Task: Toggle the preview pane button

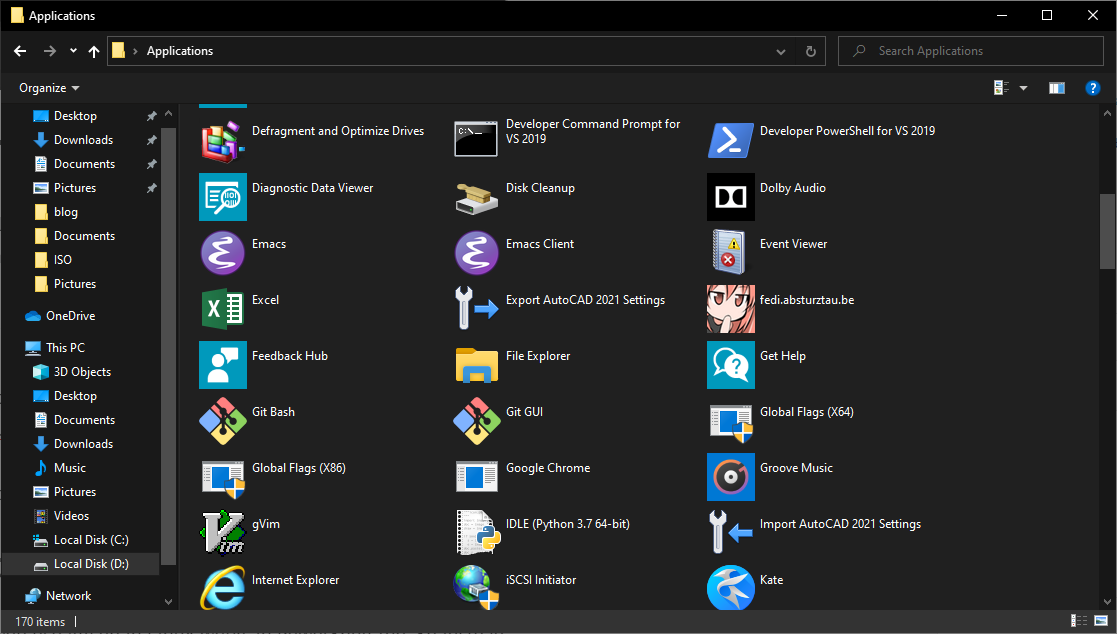Action: pos(1056,88)
